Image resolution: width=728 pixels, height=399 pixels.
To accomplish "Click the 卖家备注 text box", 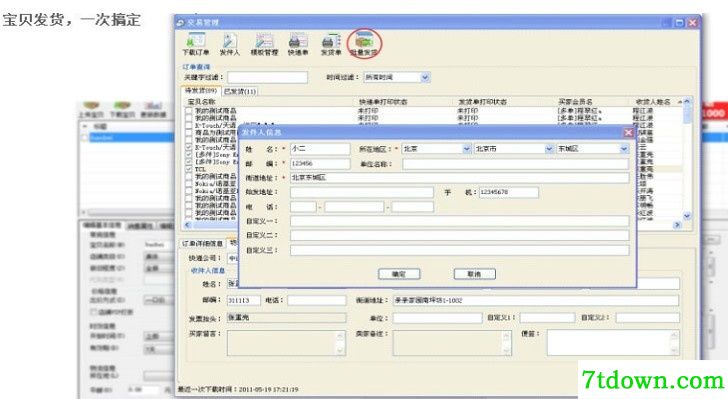I will (452, 343).
